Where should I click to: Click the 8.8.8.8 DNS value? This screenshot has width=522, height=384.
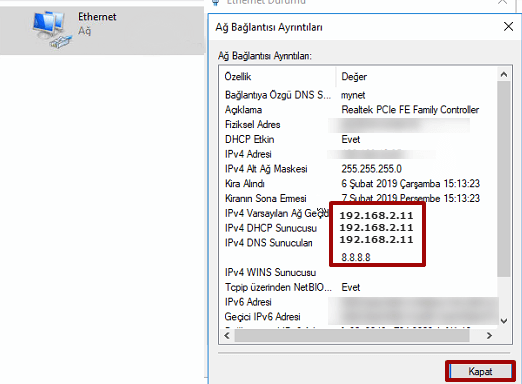(x=356, y=257)
